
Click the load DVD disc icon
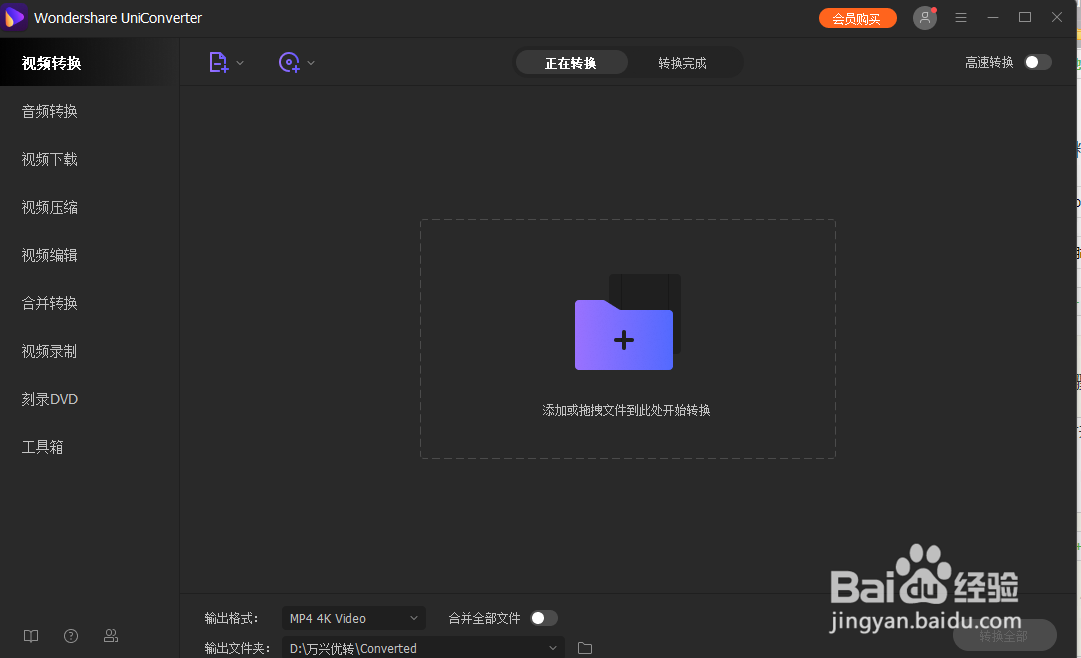tap(289, 62)
